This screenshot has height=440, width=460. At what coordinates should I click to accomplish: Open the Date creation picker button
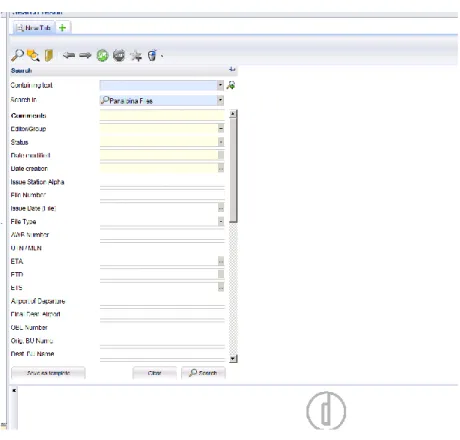coord(221,168)
